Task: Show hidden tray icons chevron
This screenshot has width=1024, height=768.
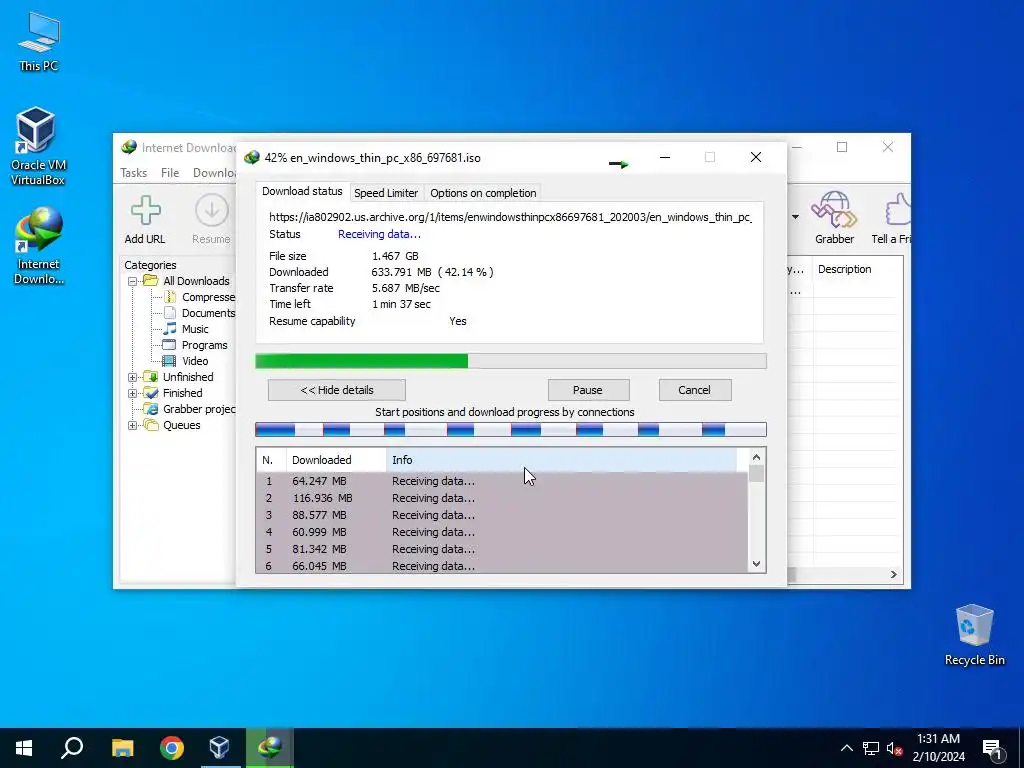Action: click(846, 748)
